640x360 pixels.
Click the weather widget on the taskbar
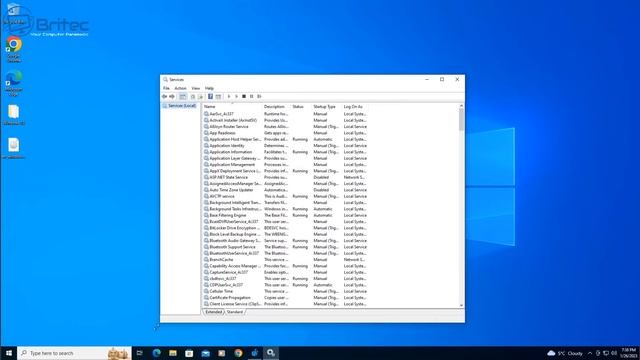coord(565,353)
